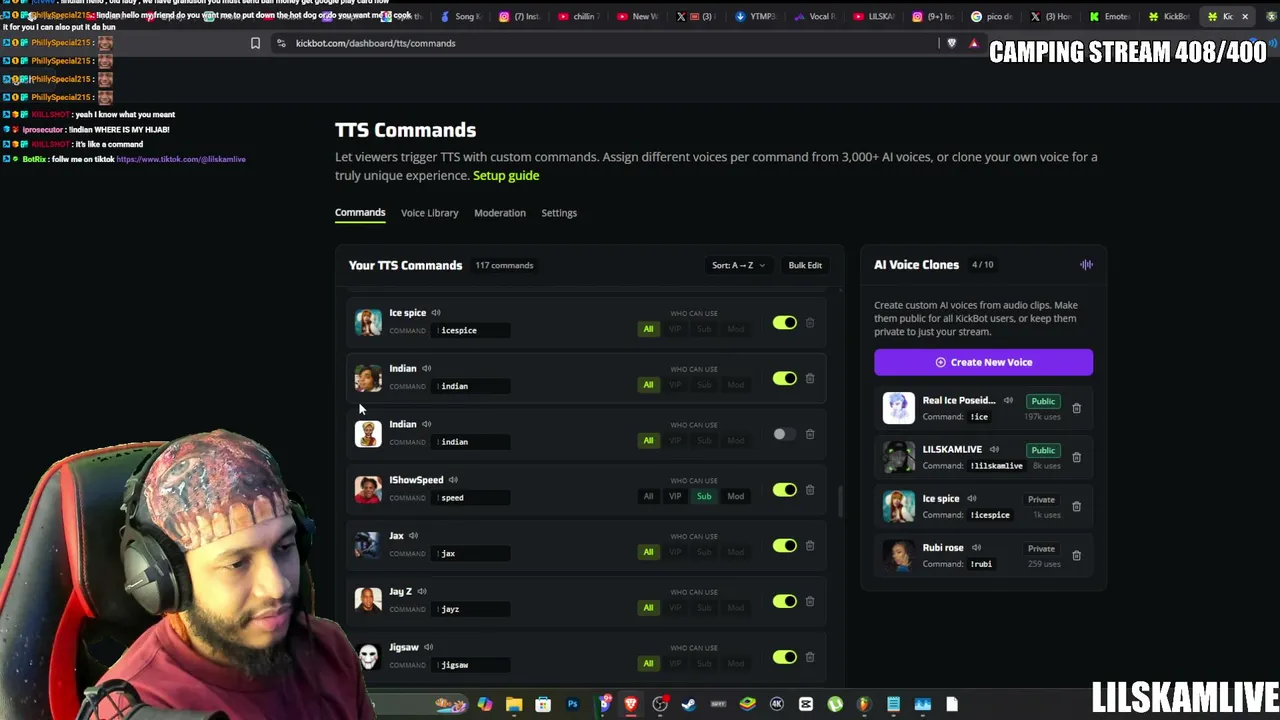This screenshot has width=1280, height=720.
Task: Disable the Ice spice command toggle
Action: 784,323
